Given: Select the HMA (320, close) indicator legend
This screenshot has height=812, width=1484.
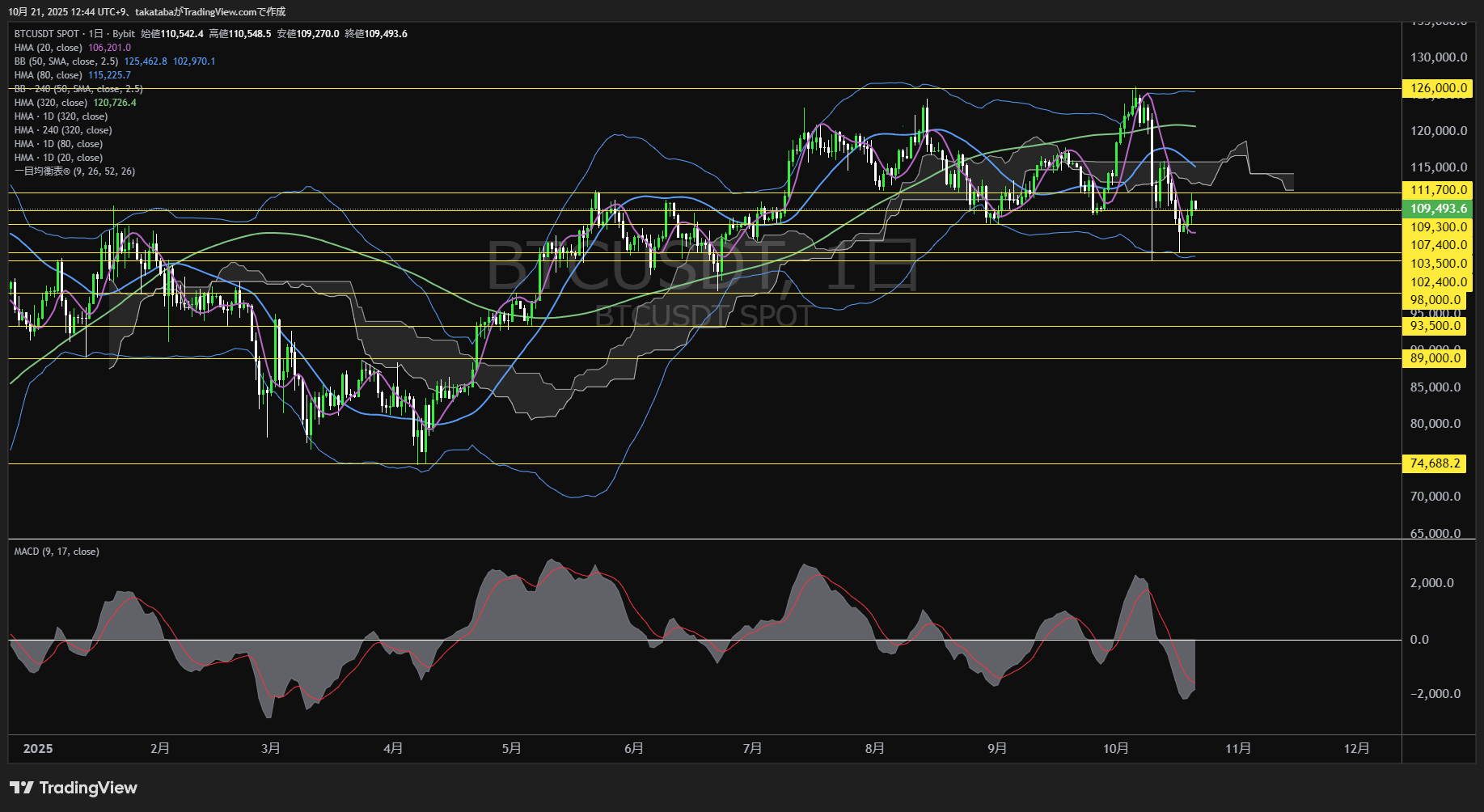Looking at the screenshot, I should tap(50, 103).
